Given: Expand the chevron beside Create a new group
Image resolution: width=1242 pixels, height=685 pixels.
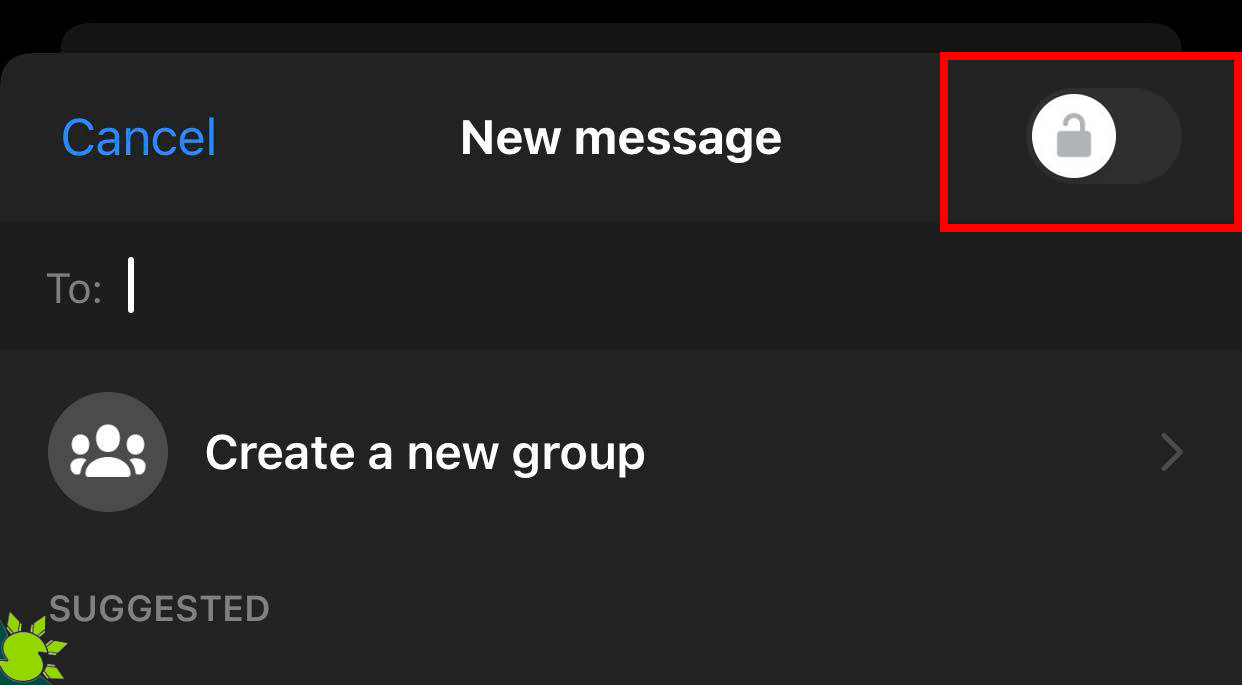Looking at the screenshot, I should [1172, 452].
